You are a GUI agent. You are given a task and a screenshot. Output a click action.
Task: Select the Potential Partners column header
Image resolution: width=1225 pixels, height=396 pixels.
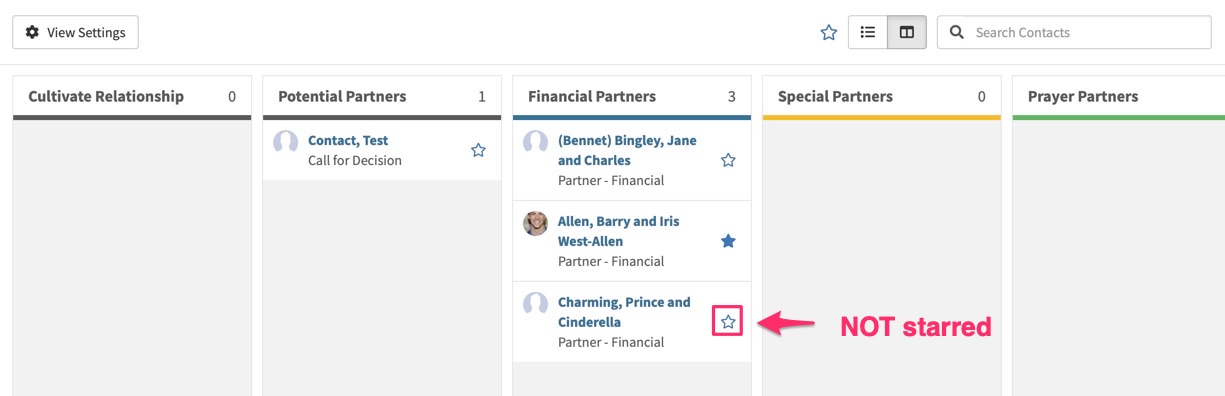click(x=342, y=96)
